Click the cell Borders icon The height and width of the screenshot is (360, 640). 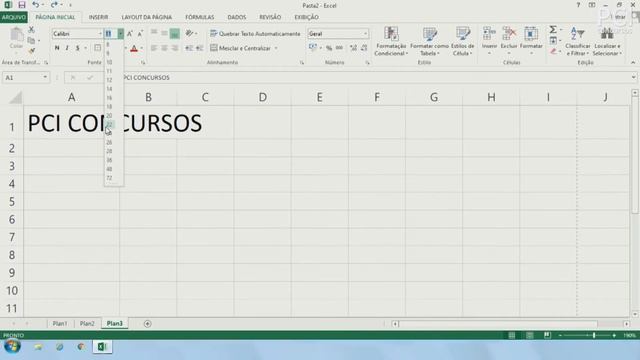(x=98, y=48)
